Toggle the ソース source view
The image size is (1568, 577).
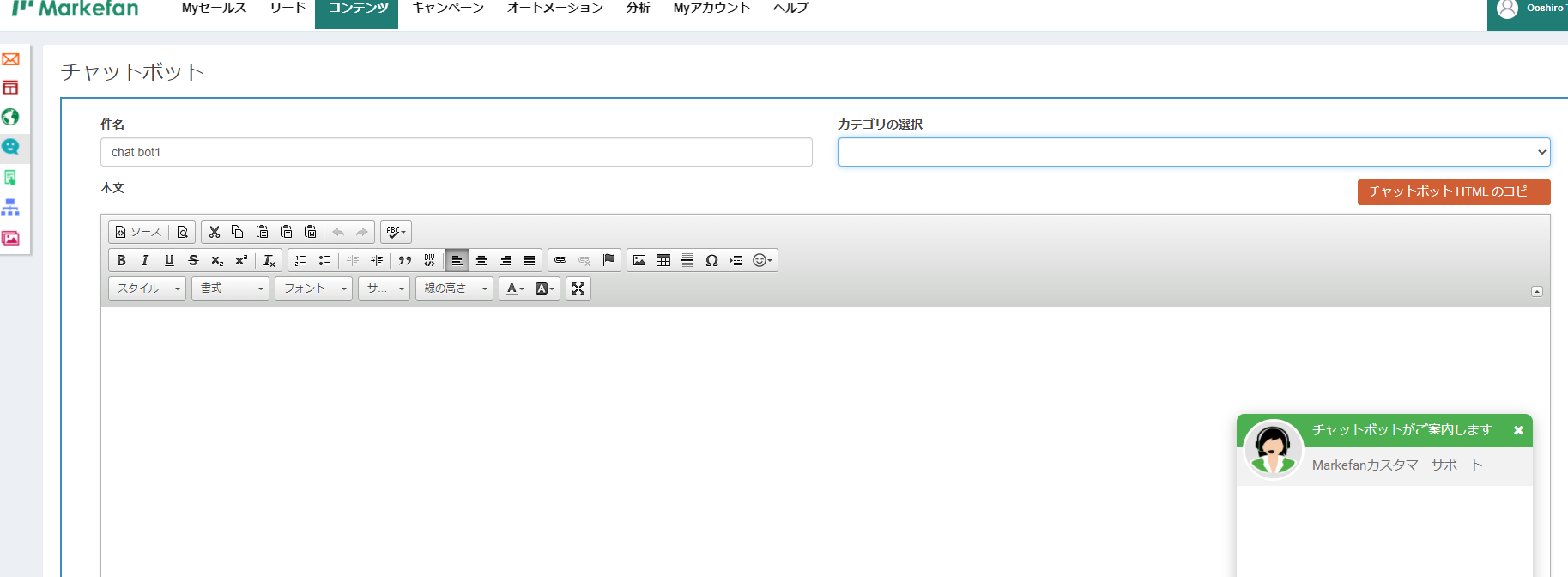tap(139, 232)
